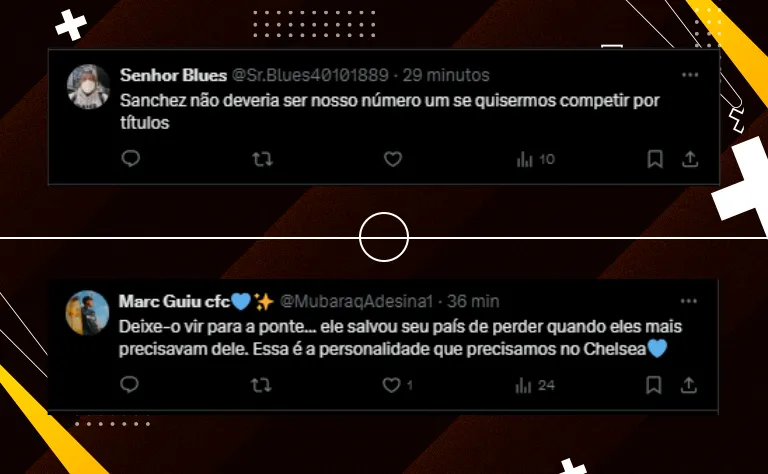Viewport: 768px width, 474px height.
Task: Bookmark the Marc Guiu cfc tweet
Action: pyautogui.click(x=653, y=385)
